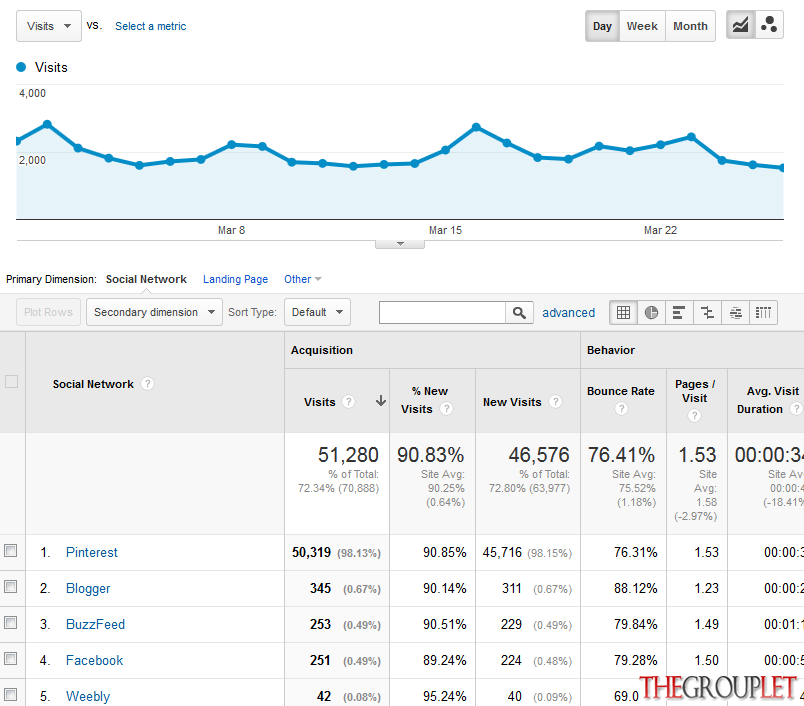The width and height of the screenshot is (804, 706).
Task: Open the advanced filter link
Action: [x=569, y=313]
